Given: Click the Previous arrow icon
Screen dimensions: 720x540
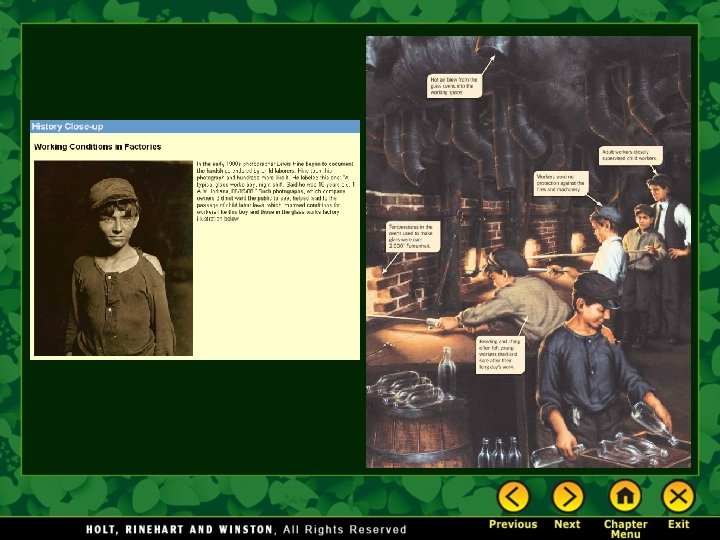Looking at the screenshot, I should click(x=513, y=496).
